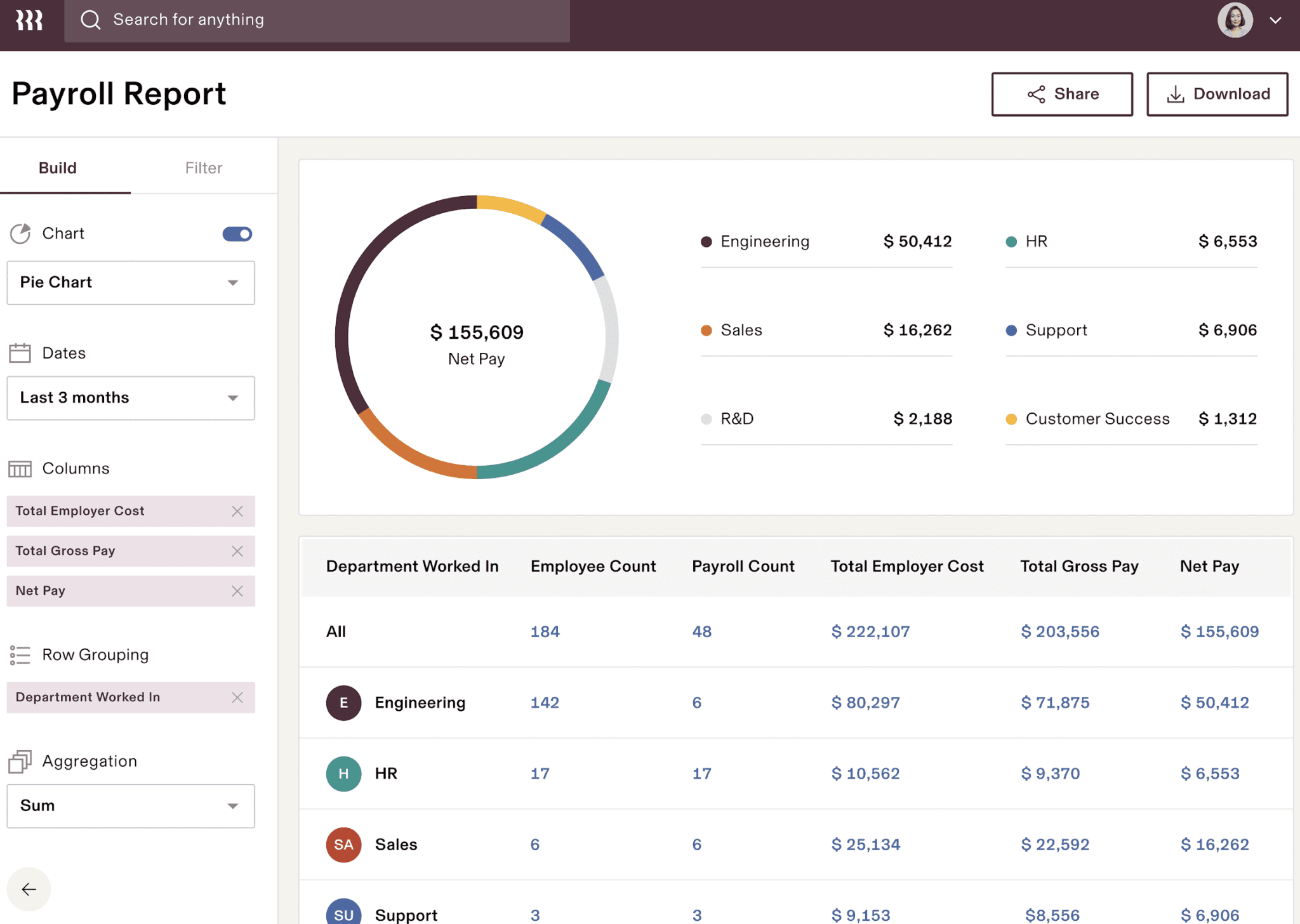
Task: Click the Engineering legend color dot
Action: click(x=706, y=241)
